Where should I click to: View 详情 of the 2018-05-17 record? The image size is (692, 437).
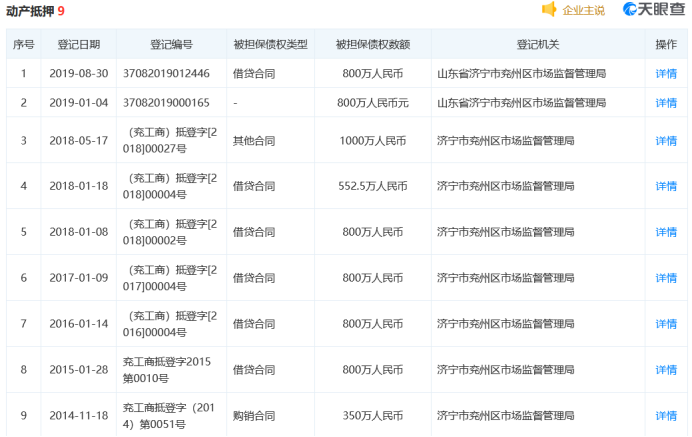click(x=665, y=141)
